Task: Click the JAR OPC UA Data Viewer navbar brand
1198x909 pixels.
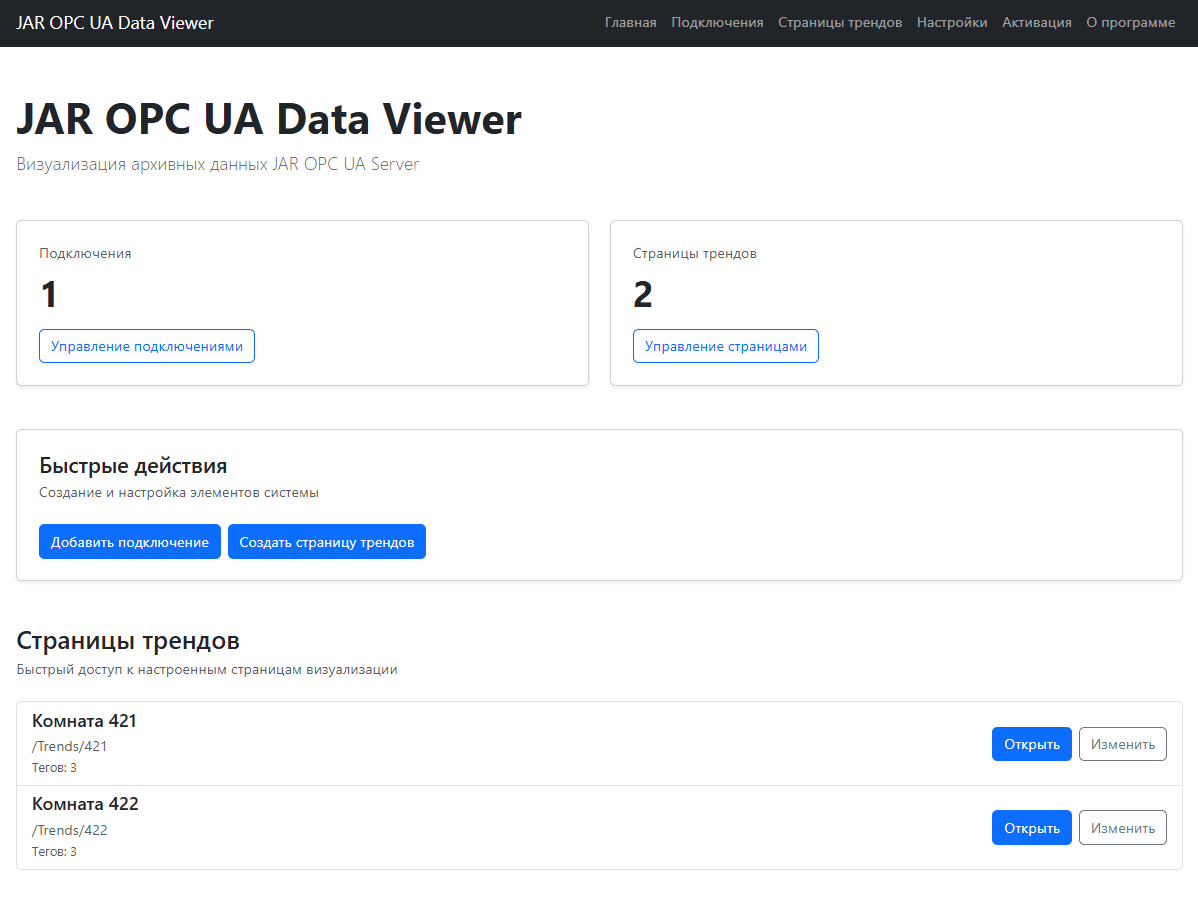Action: tap(115, 23)
